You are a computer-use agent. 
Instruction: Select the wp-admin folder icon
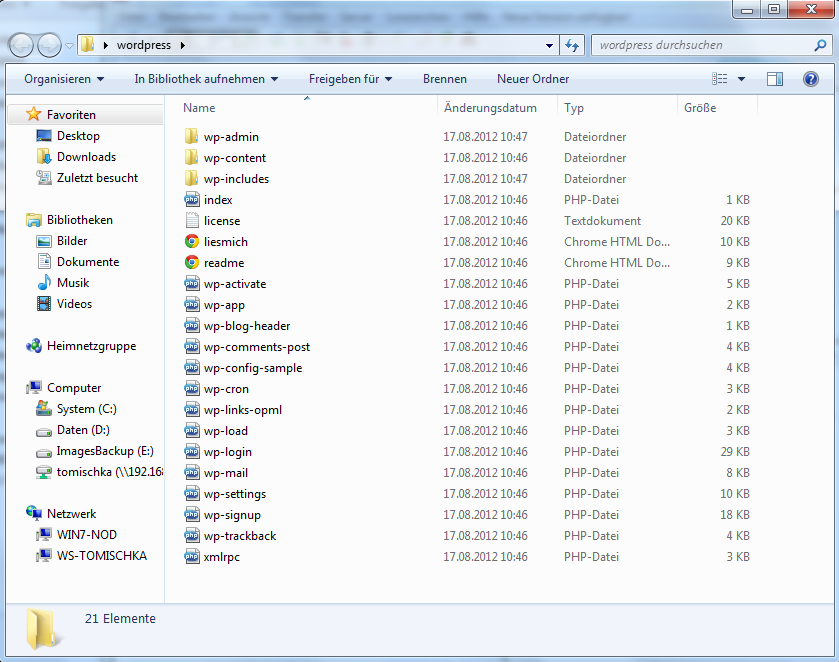[x=193, y=137]
